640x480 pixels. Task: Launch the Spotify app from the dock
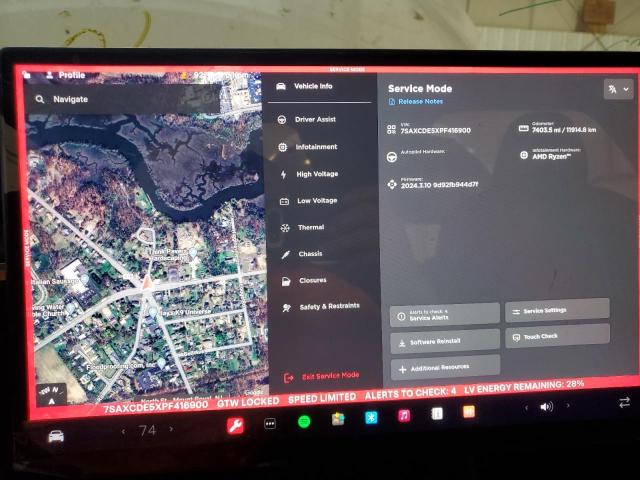pos(304,421)
